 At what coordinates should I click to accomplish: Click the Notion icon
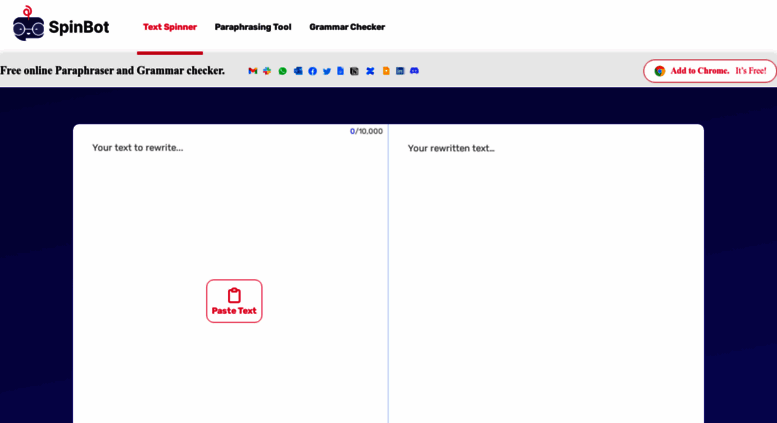(x=354, y=71)
